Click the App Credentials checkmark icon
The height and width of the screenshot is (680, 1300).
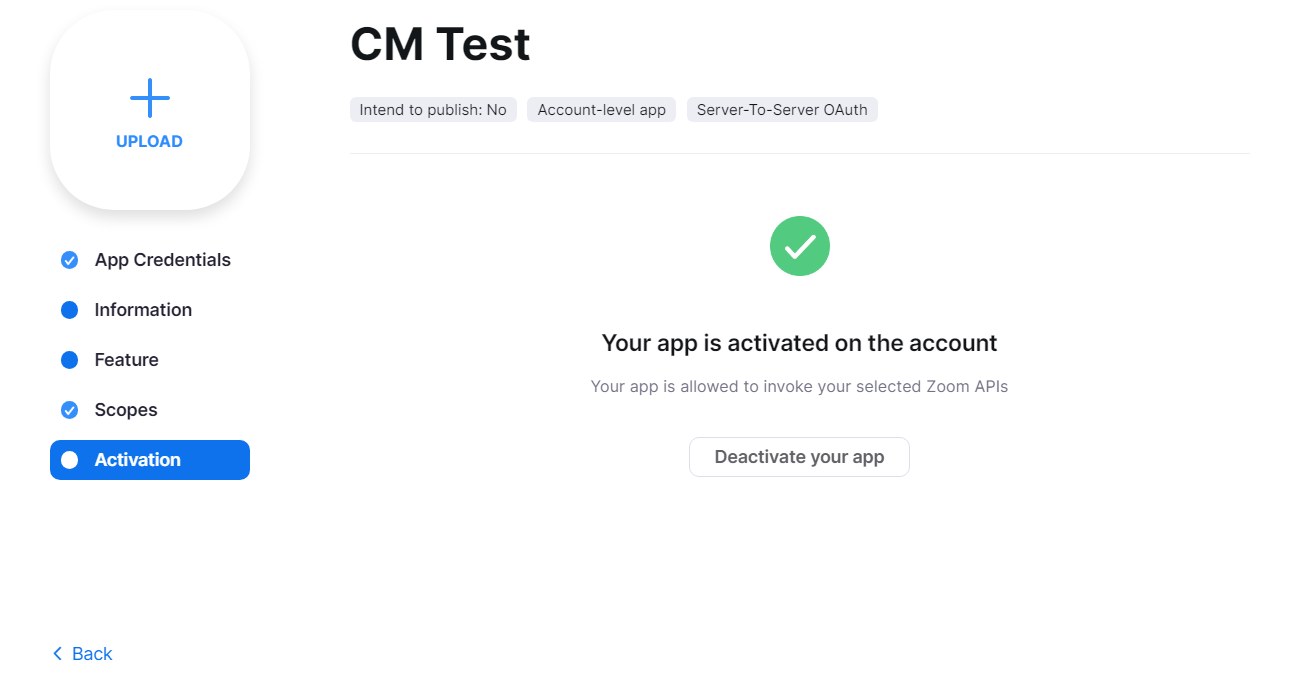point(69,260)
